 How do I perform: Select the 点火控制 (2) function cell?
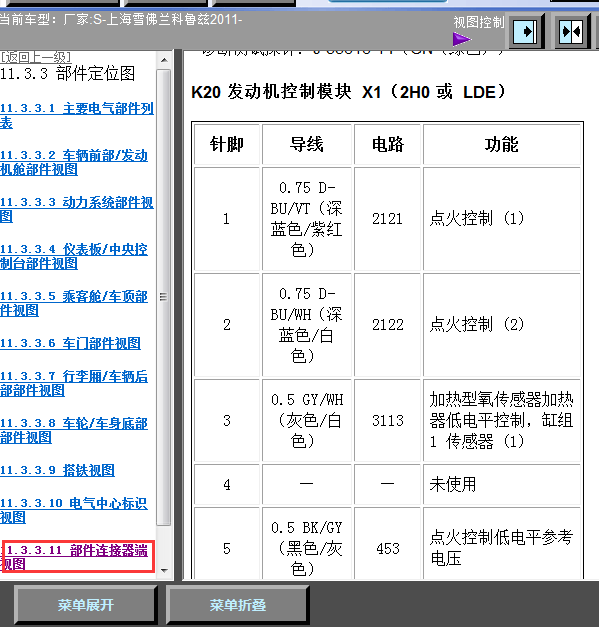tap(501, 325)
